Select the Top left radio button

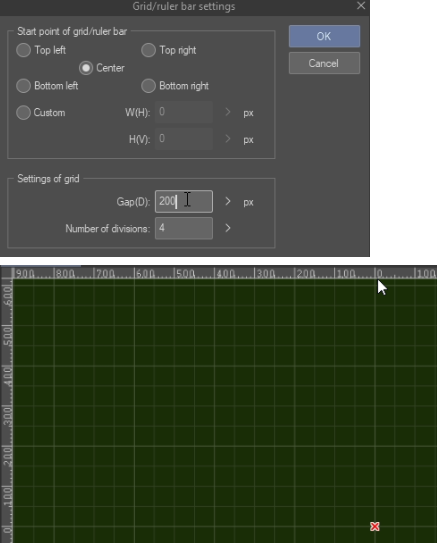coord(24,50)
